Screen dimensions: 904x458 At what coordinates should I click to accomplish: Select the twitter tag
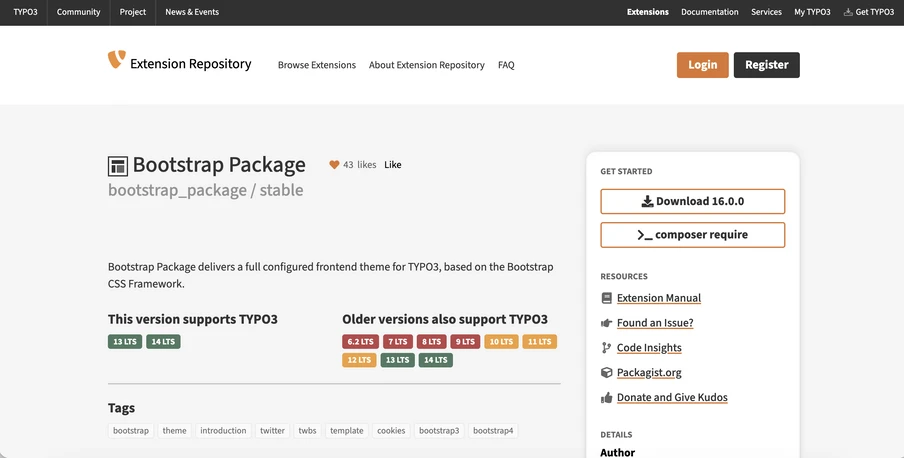(272, 431)
